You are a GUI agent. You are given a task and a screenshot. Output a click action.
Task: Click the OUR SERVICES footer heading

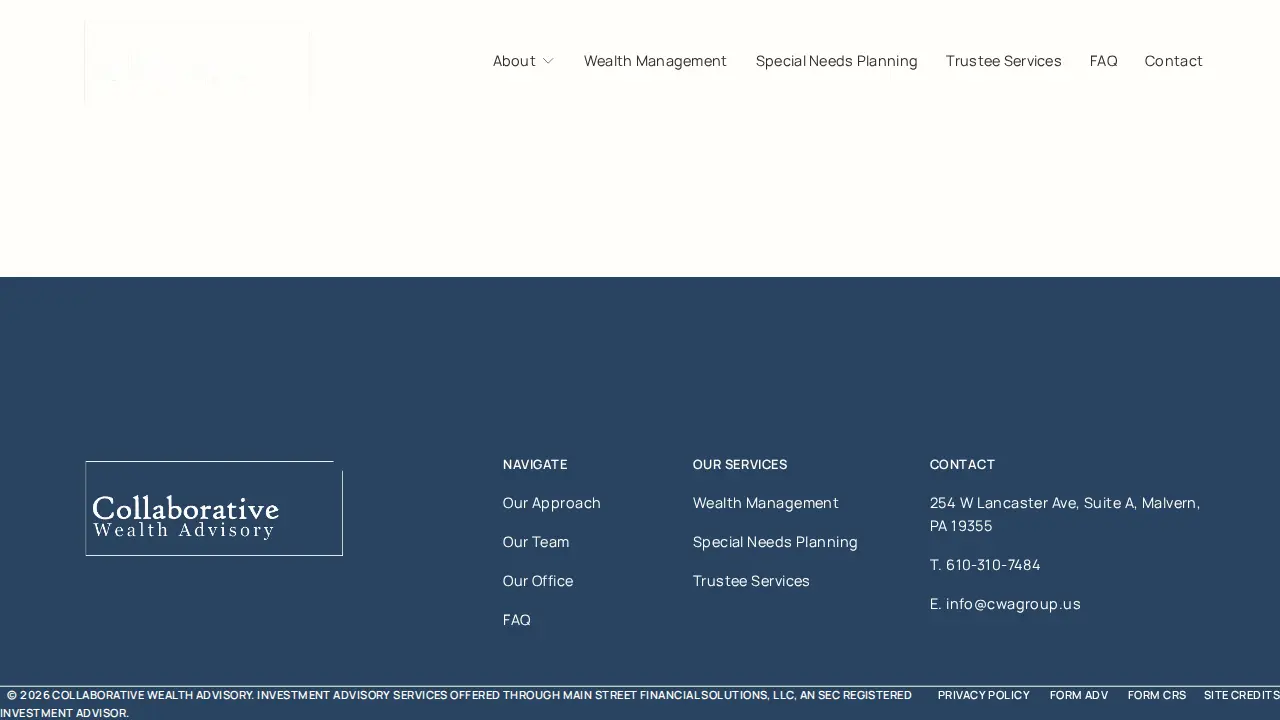pos(740,464)
